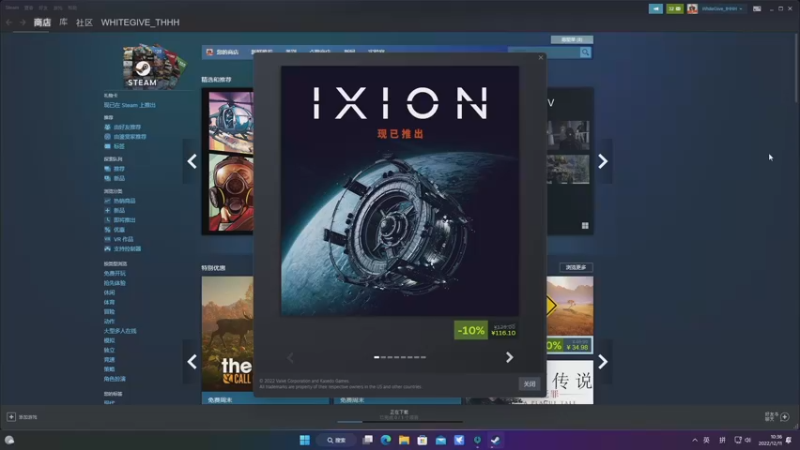This screenshot has height=450, width=800.
Task: Open the WHITEGIVE_THHH profile tab
Action: click(x=140, y=22)
